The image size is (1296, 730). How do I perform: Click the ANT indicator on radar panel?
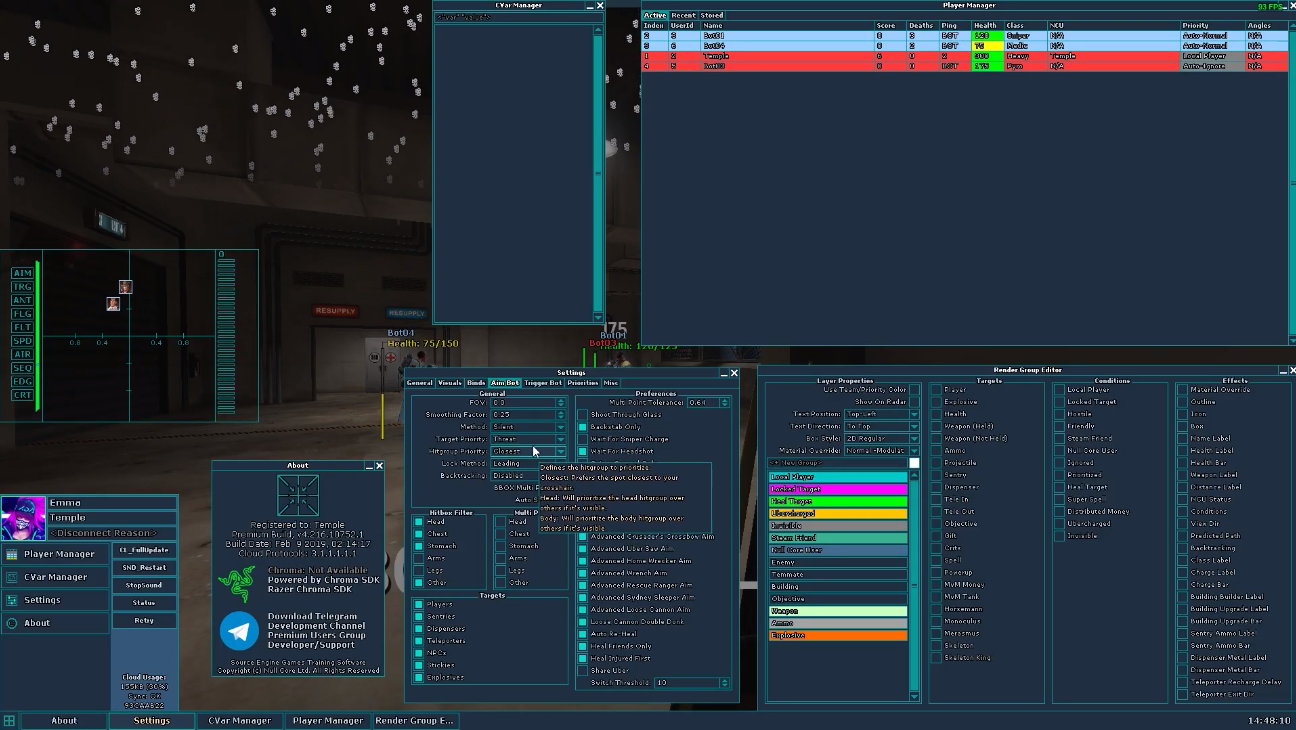[22, 300]
